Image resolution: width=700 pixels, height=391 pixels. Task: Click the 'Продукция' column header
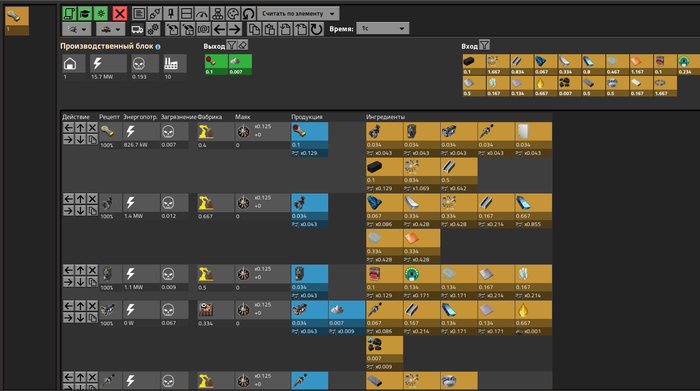click(307, 117)
